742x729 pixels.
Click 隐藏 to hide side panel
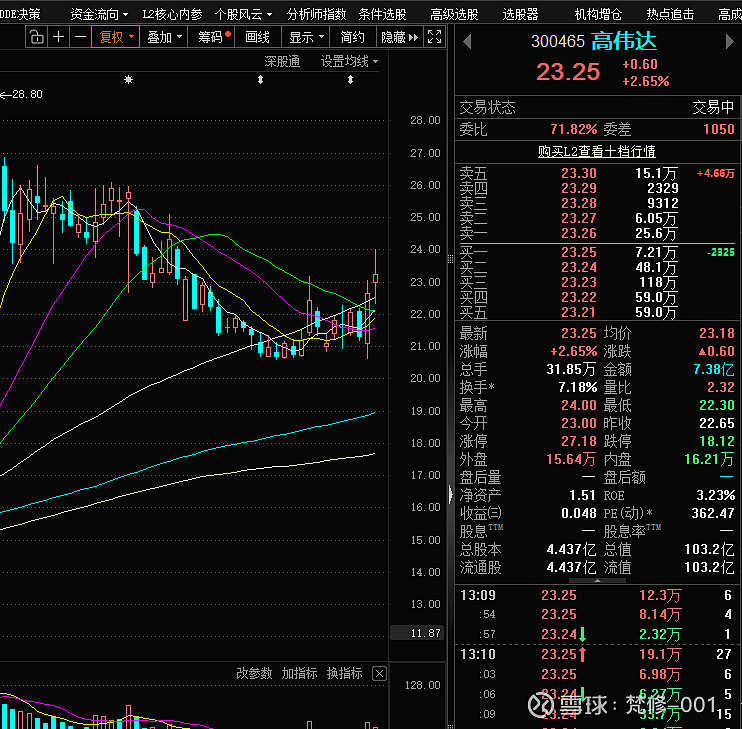click(399, 37)
